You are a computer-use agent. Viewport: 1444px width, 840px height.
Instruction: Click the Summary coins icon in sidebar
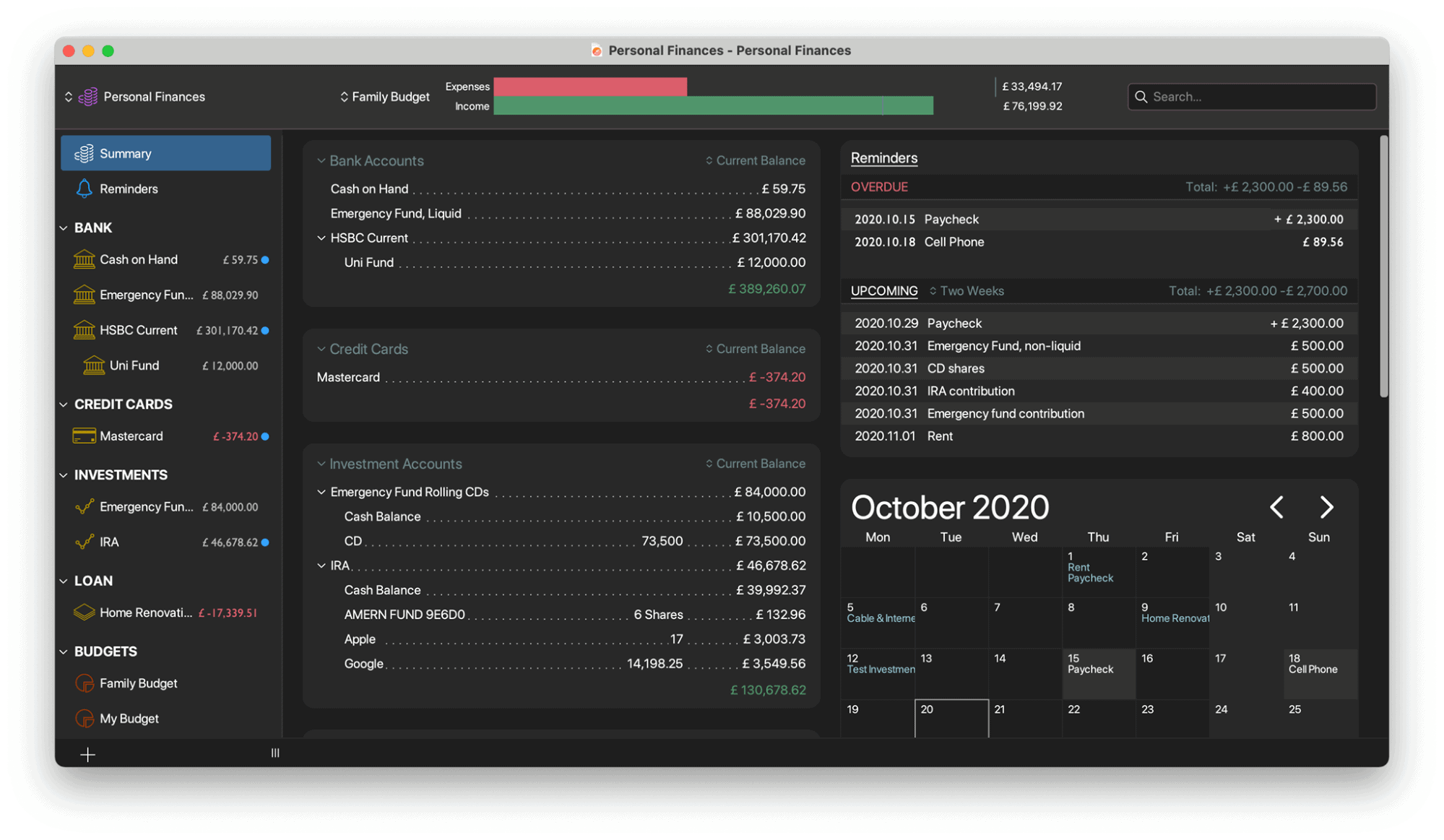[84, 153]
